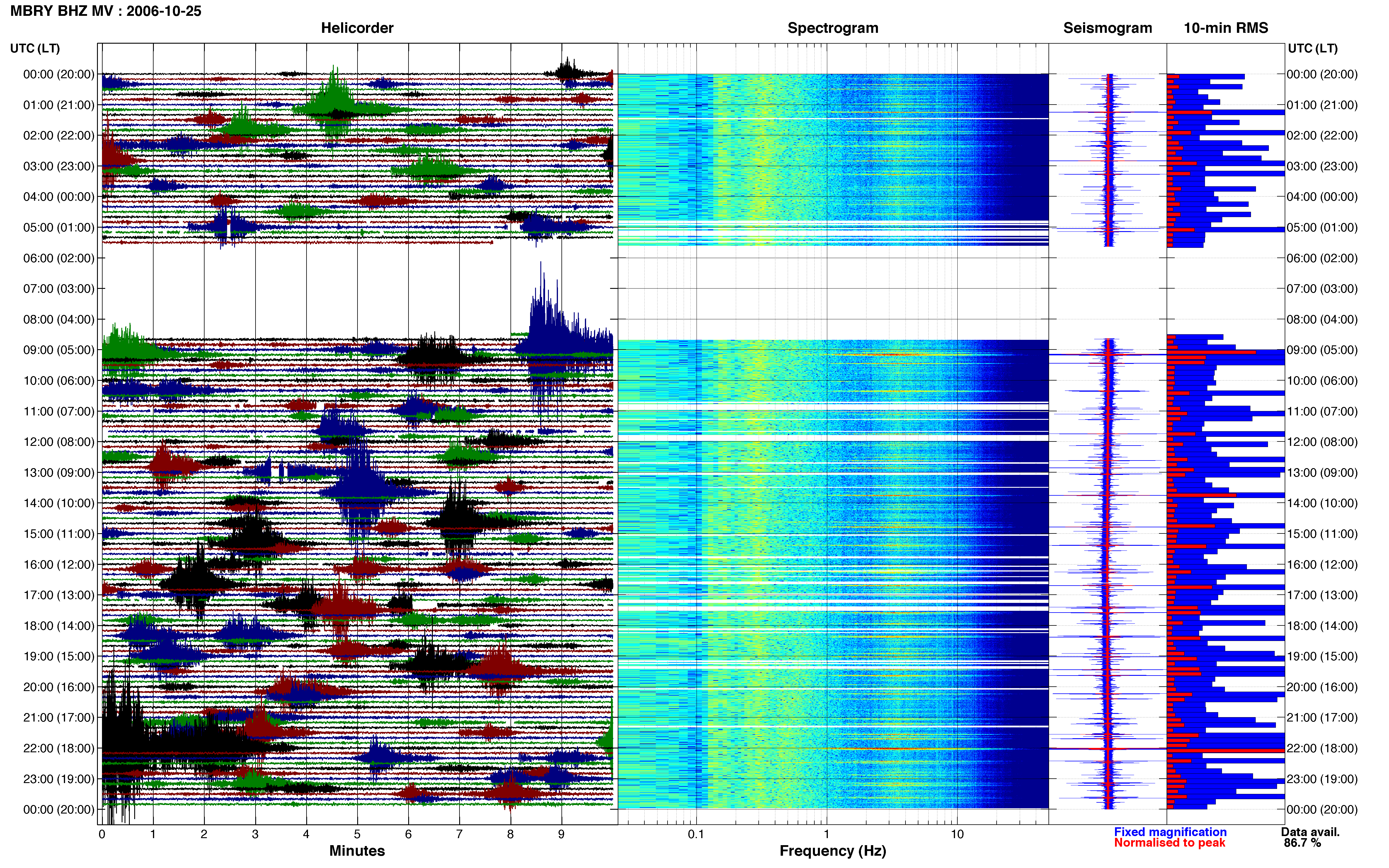The image size is (1389, 868).
Task: Click the right 'UTC (LT)' axis label
Action: (x=1313, y=48)
